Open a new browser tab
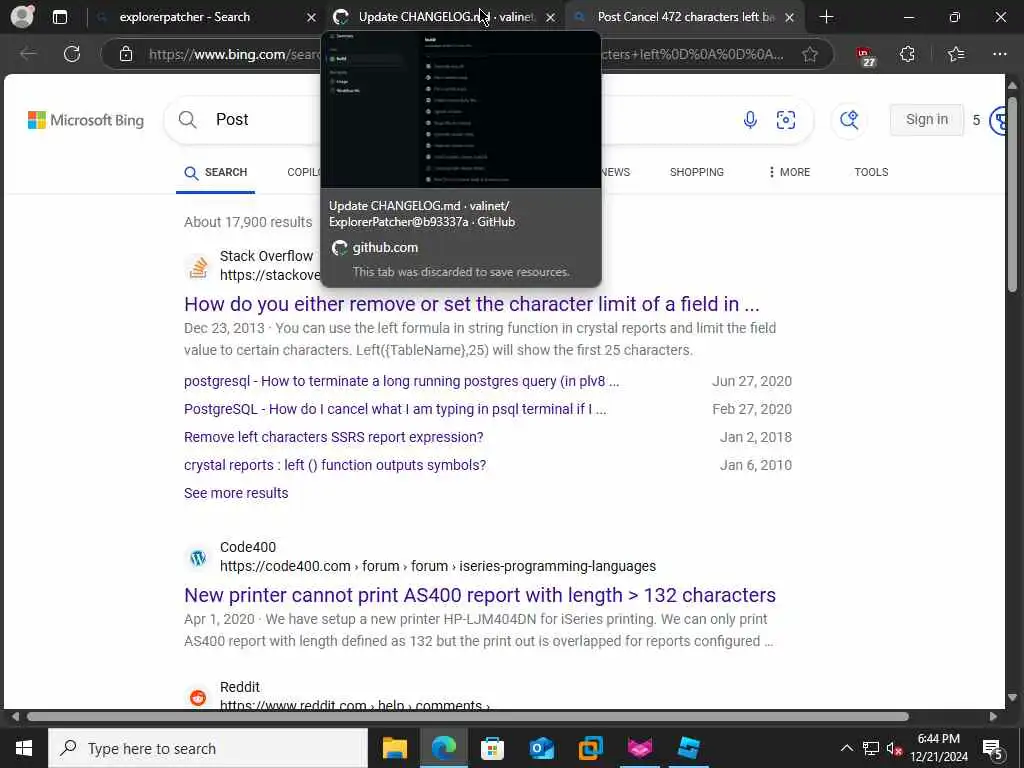 pos(826,17)
